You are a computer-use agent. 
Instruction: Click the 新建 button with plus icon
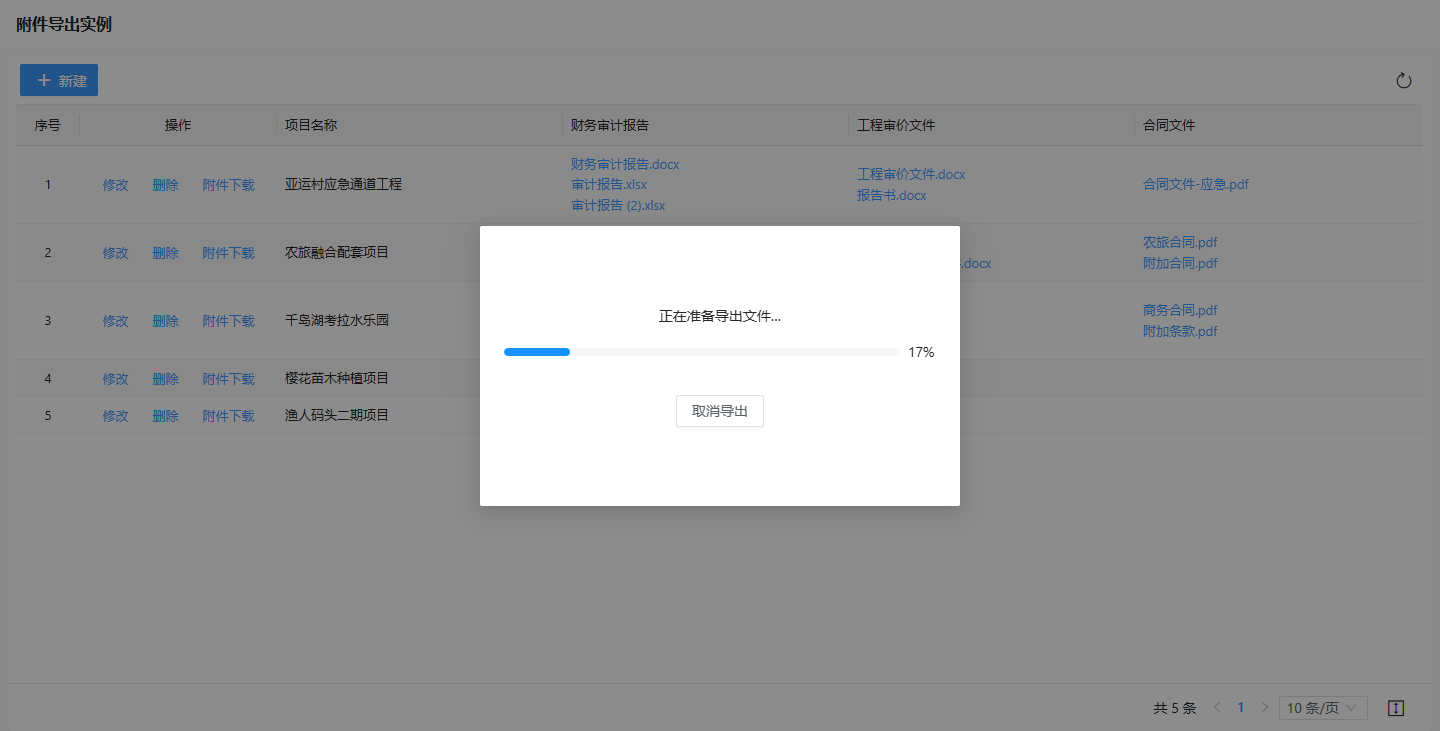tap(59, 80)
